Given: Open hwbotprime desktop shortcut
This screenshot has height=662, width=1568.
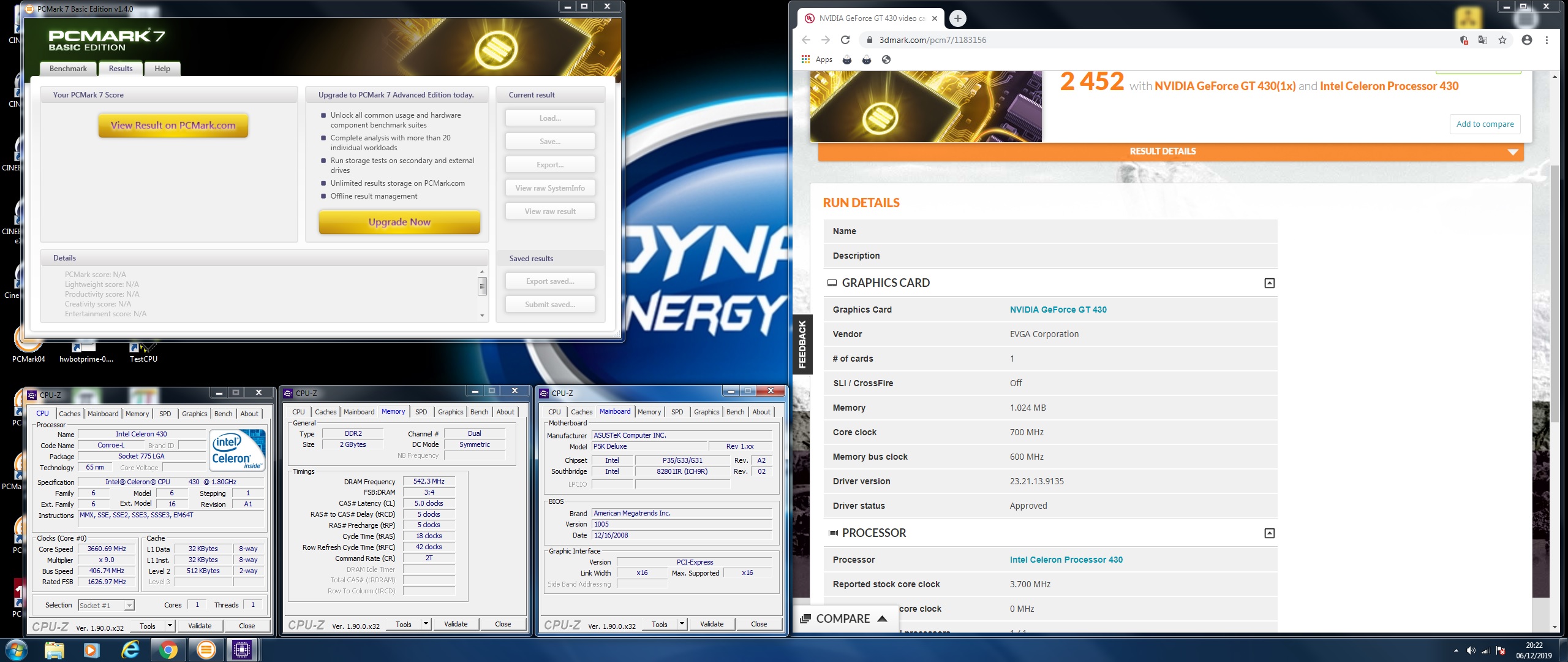Looking at the screenshot, I should (86, 352).
